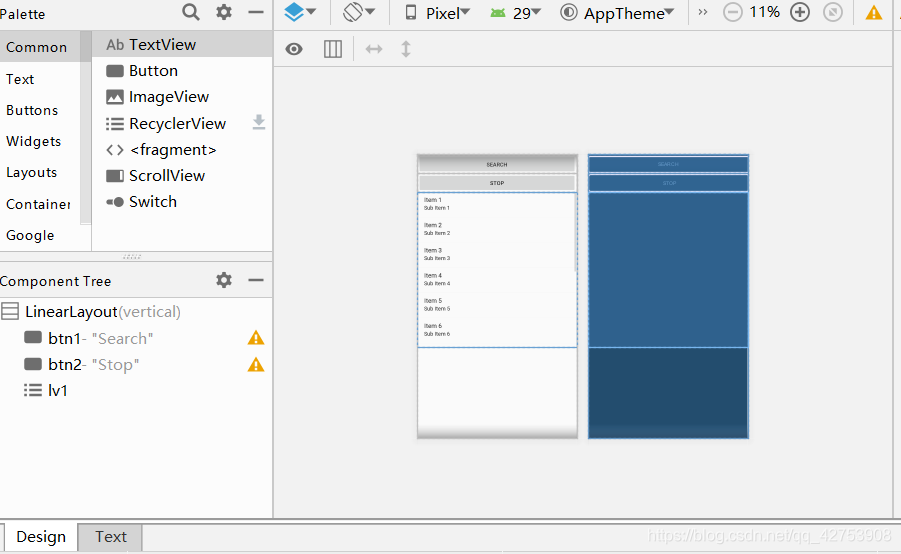The height and width of the screenshot is (554, 901).
Task: Search the Palette with the magnifier icon
Action: pyautogui.click(x=191, y=12)
